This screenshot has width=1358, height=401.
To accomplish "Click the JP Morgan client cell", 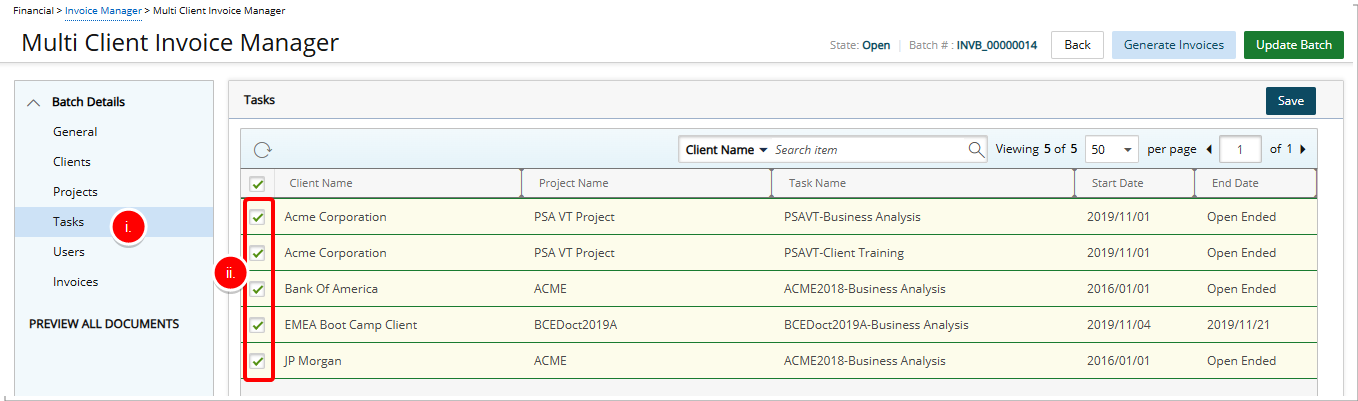I will [x=313, y=361].
